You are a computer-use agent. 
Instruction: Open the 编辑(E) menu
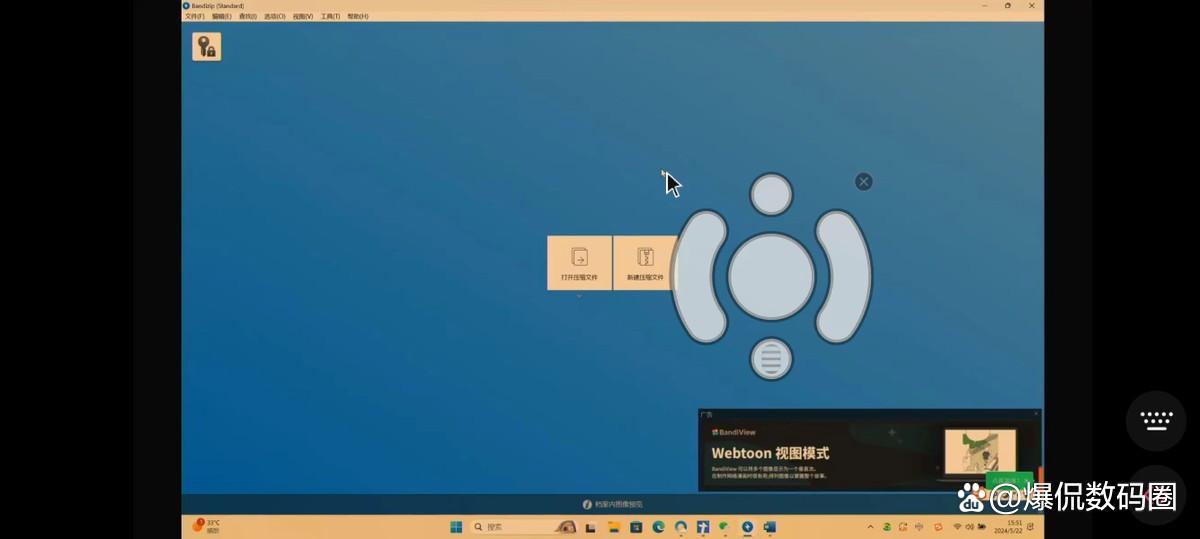point(221,17)
